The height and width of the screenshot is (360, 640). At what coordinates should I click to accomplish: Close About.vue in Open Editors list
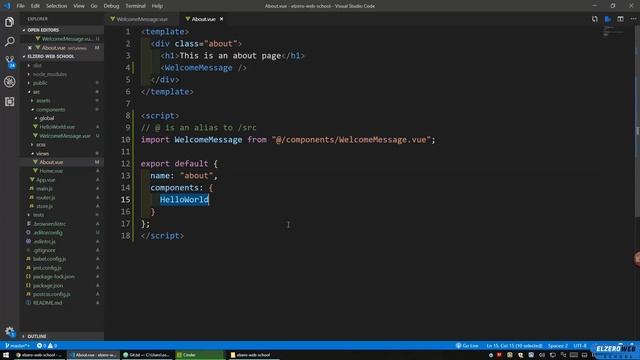[30, 48]
